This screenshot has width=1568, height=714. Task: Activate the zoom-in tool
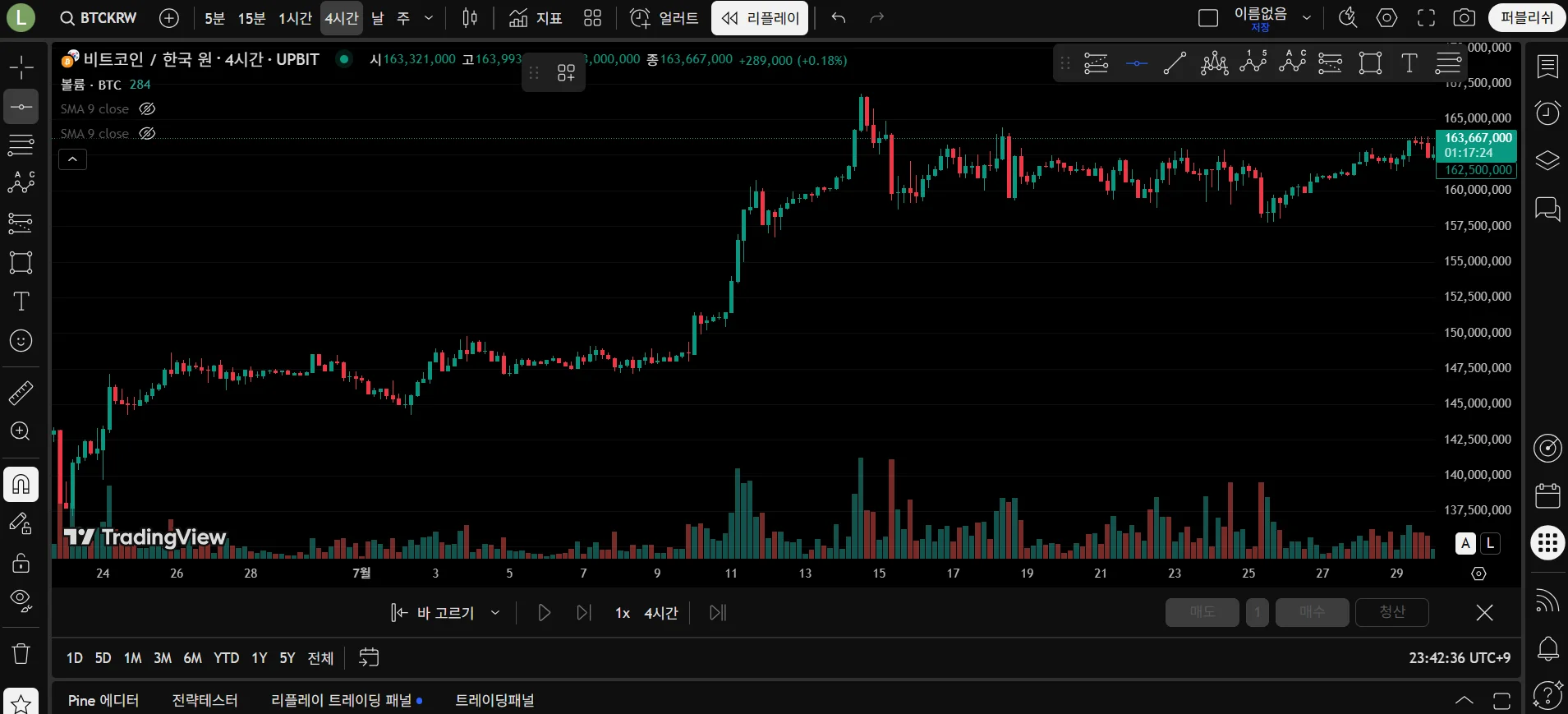coord(21,431)
